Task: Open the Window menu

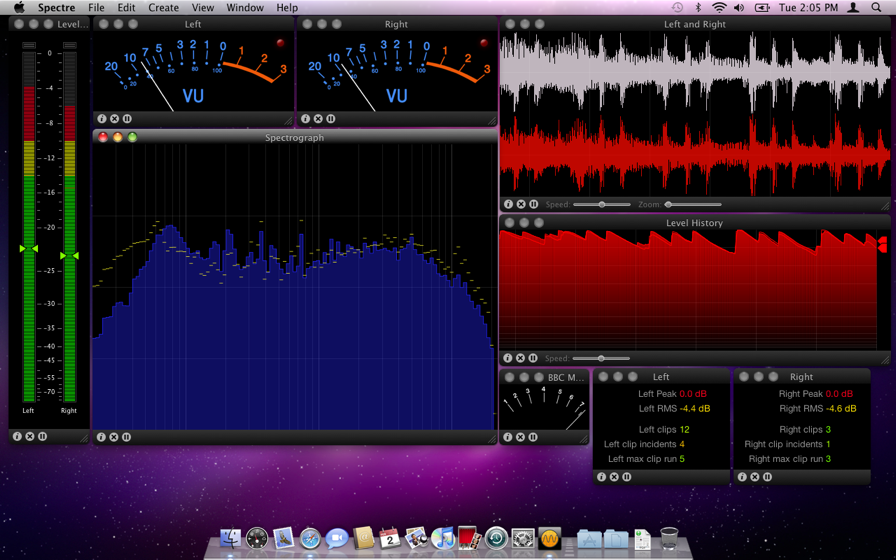Action: 244,8
